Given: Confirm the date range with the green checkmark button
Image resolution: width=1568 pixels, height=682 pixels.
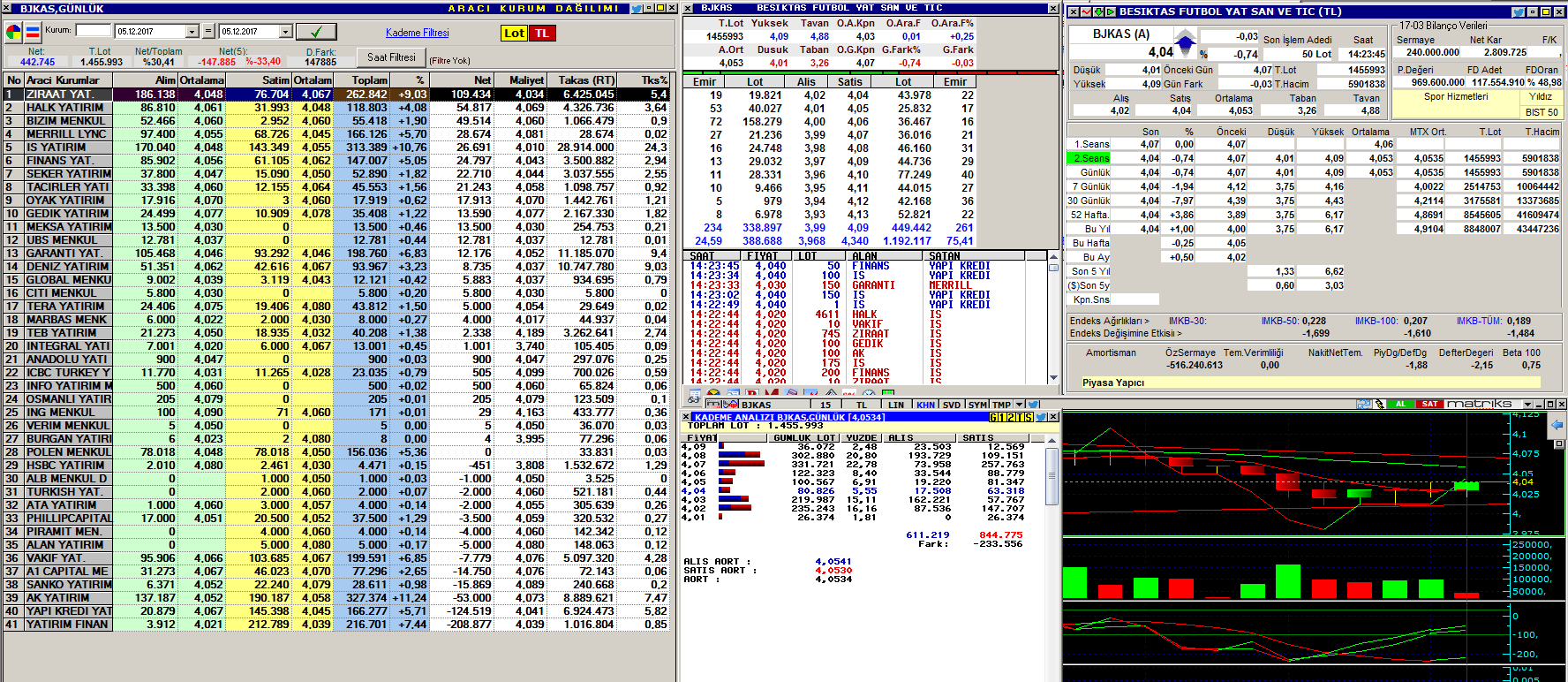Looking at the screenshot, I should pos(315,32).
